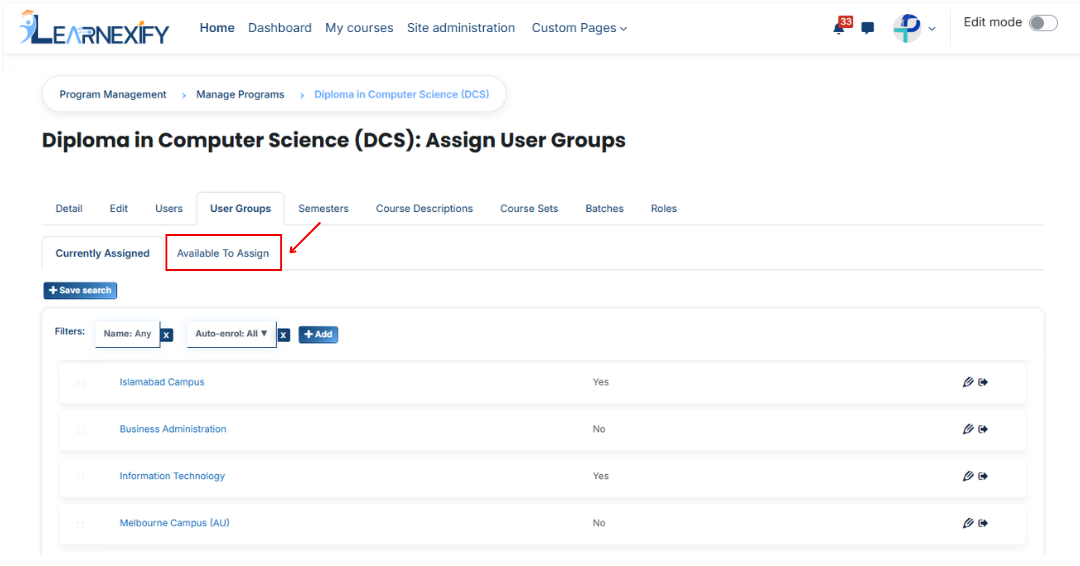The image size is (1080, 566).
Task: Open the Course Descriptions tab
Action: pyautogui.click(x=424, y=209)
